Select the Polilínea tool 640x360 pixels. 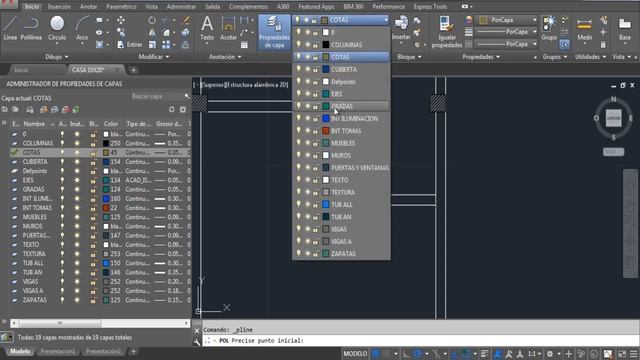(x=31, y=28)
